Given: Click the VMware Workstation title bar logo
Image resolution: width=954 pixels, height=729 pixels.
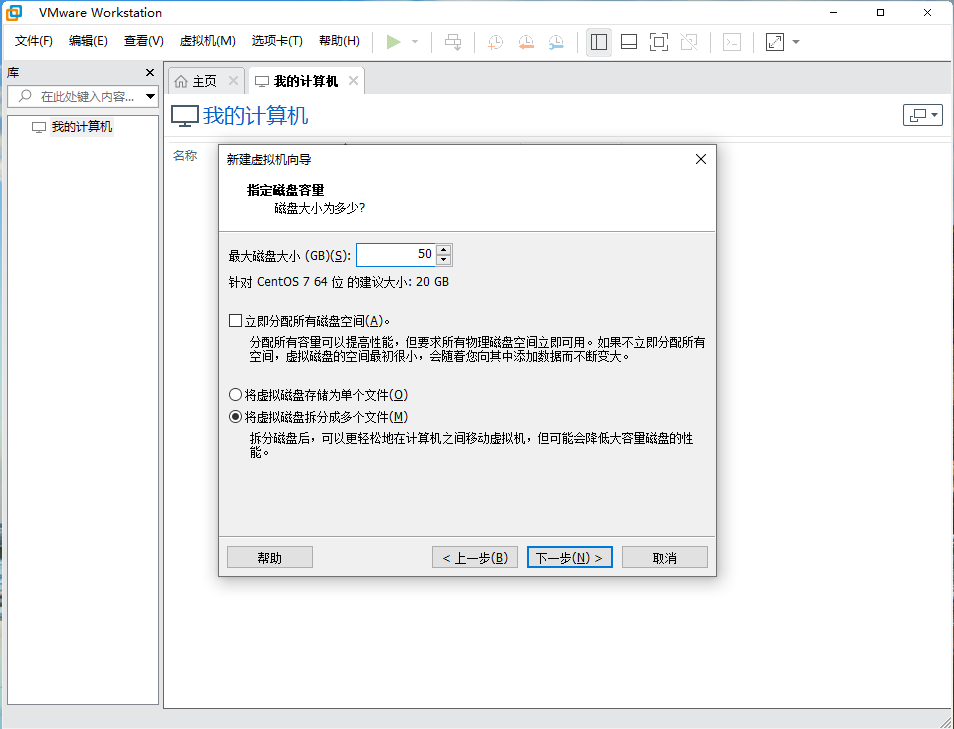Looking at the screenshot, I should [14, 12].
